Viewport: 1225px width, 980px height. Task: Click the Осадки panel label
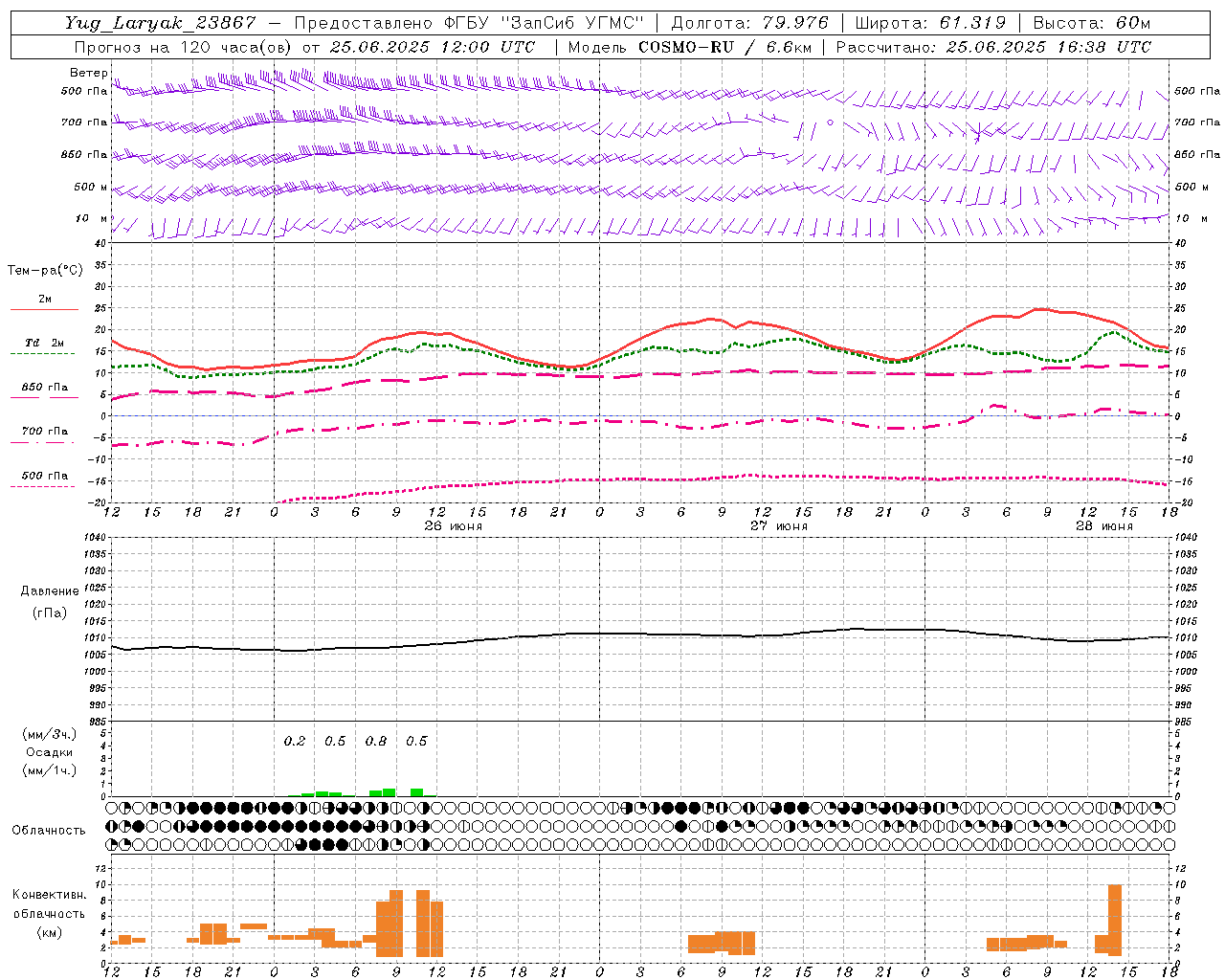(x=50, y=752)
